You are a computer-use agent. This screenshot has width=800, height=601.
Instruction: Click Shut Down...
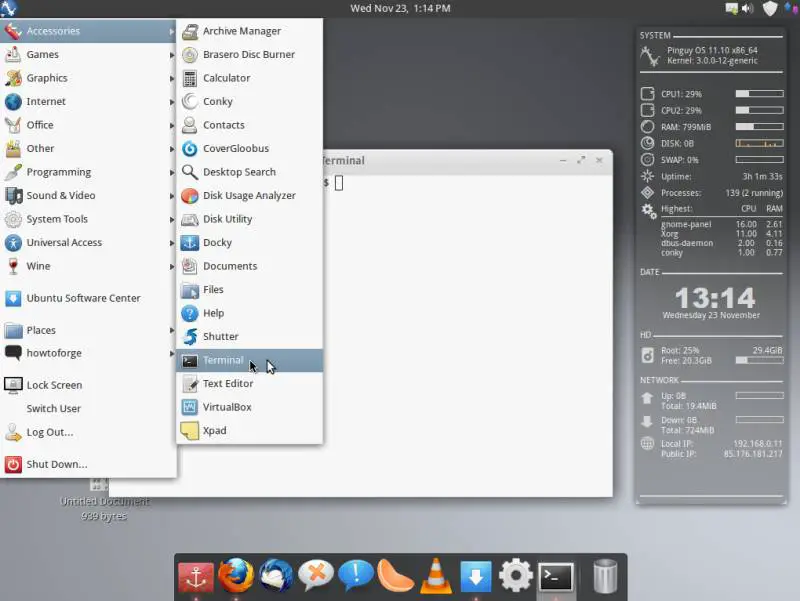88,464
